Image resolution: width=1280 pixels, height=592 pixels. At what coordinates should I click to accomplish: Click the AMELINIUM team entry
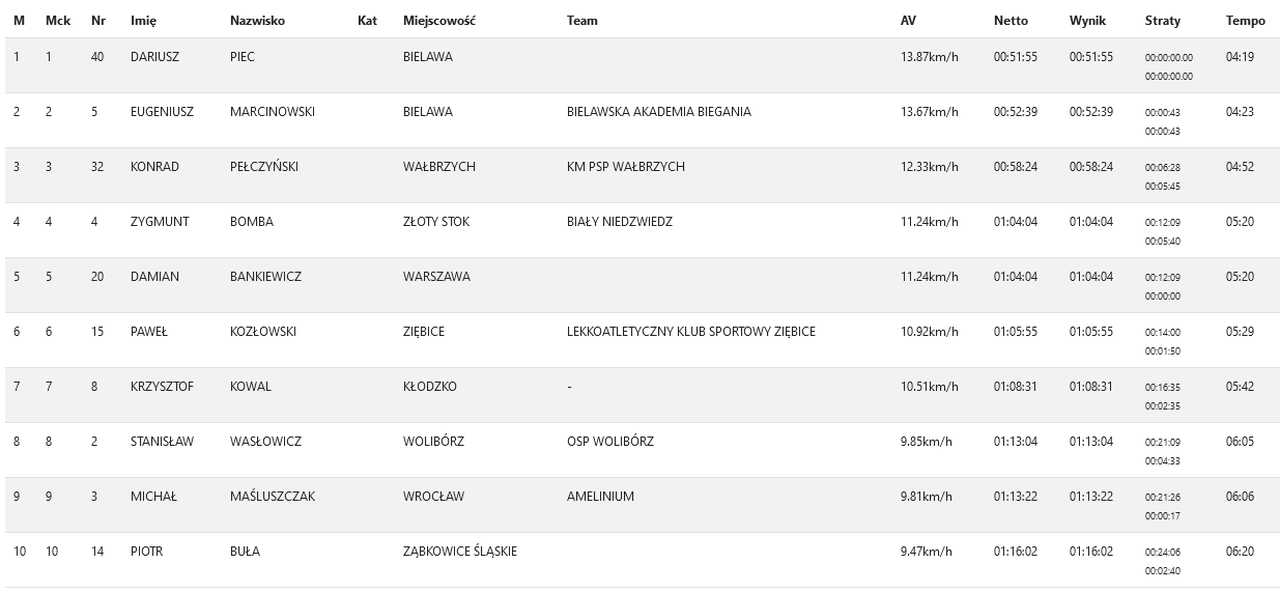pos(600,497)
